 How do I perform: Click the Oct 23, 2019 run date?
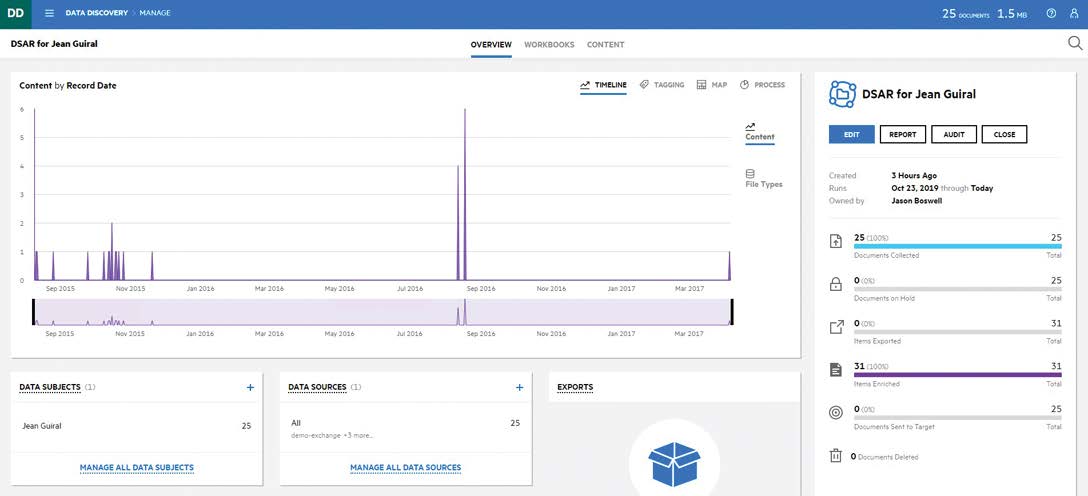(915, 188)
